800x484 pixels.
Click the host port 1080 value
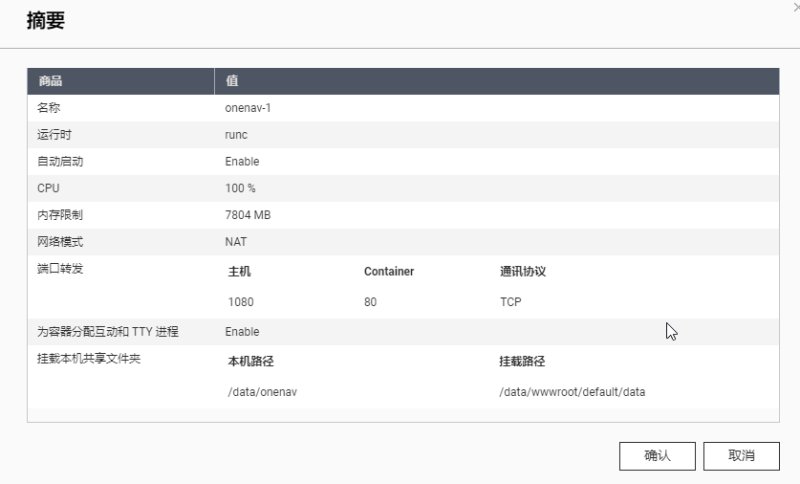[x=241, y=302]
